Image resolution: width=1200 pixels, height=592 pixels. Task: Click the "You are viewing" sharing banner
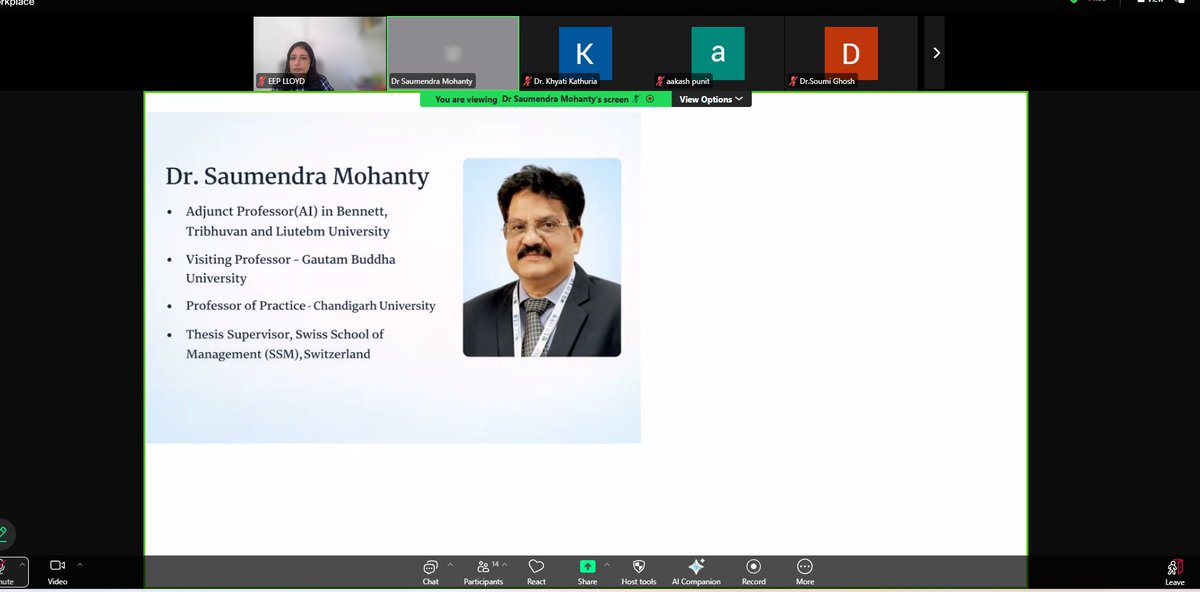point(545,99)
